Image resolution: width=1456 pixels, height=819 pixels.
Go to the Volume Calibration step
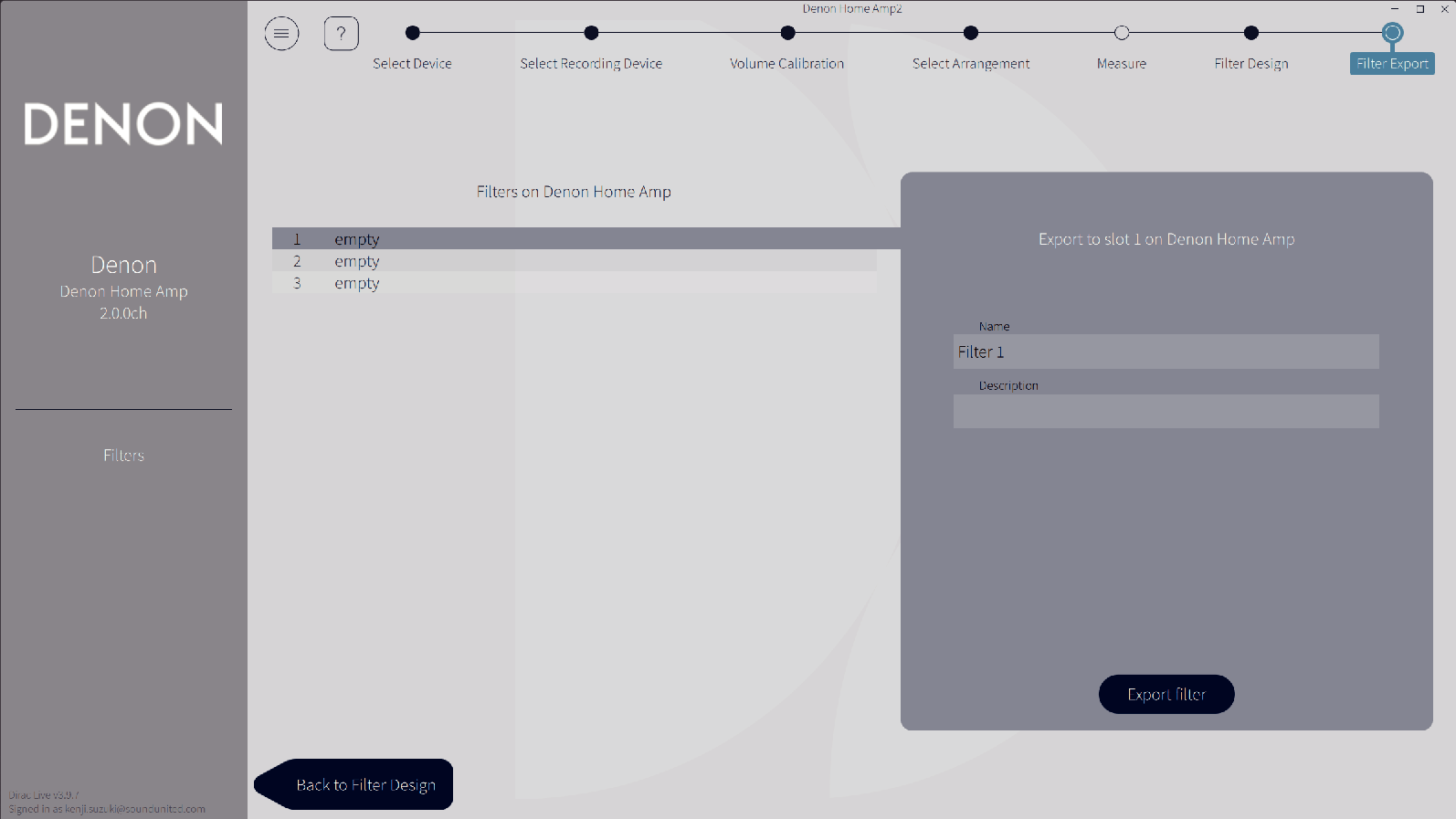(x=787, y=64)
